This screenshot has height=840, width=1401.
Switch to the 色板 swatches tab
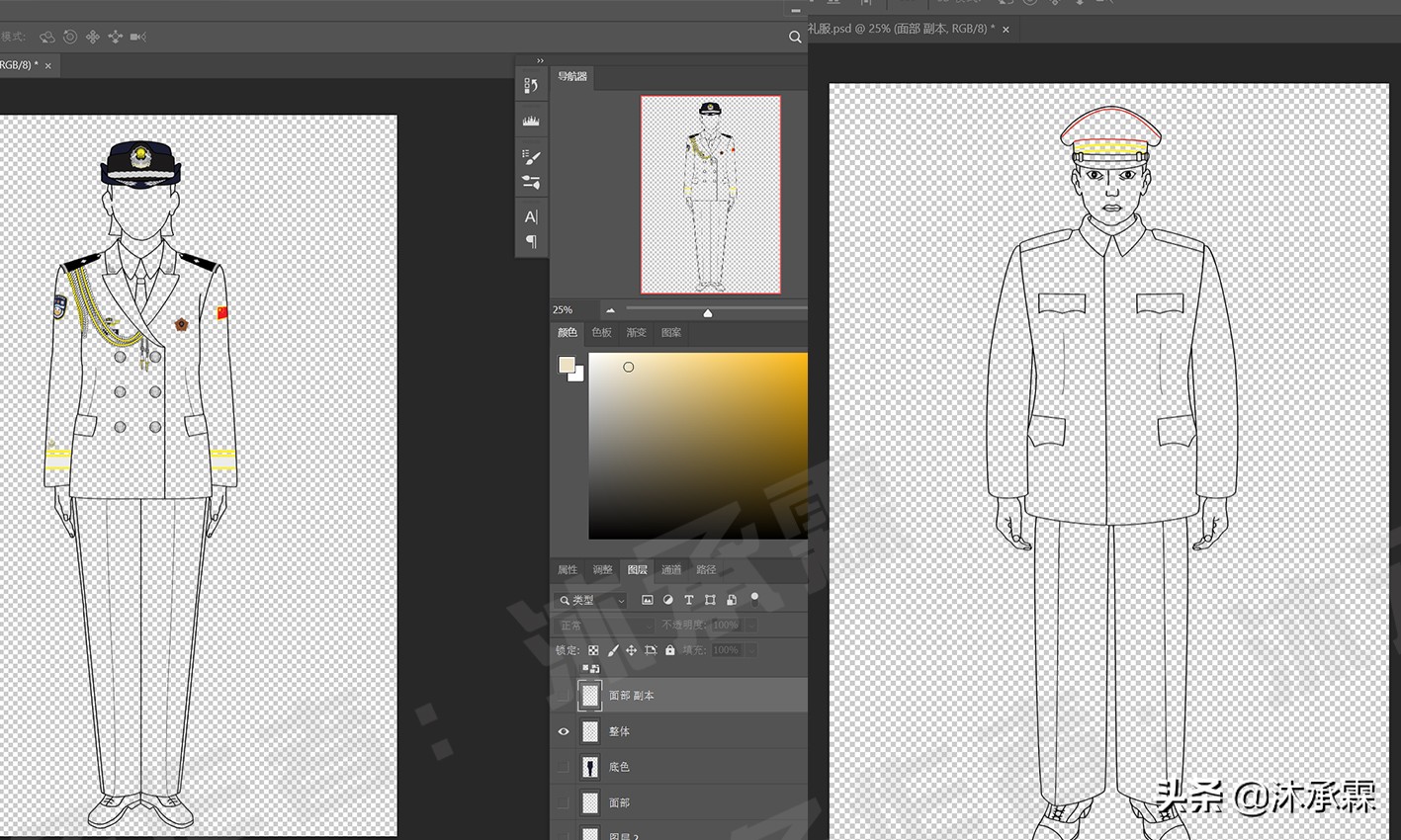(601, 332)
